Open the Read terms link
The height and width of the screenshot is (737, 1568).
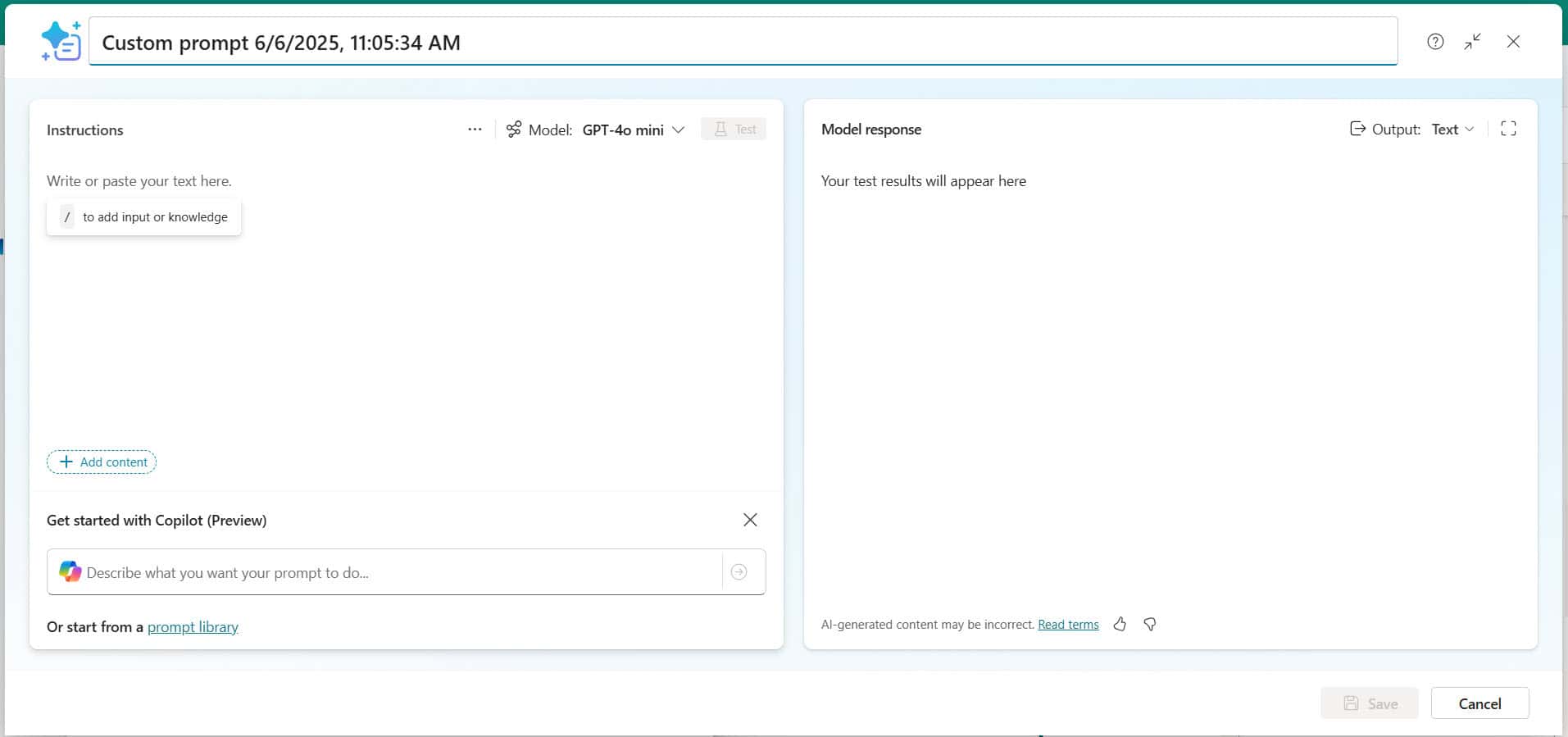tap(1068, 625)
